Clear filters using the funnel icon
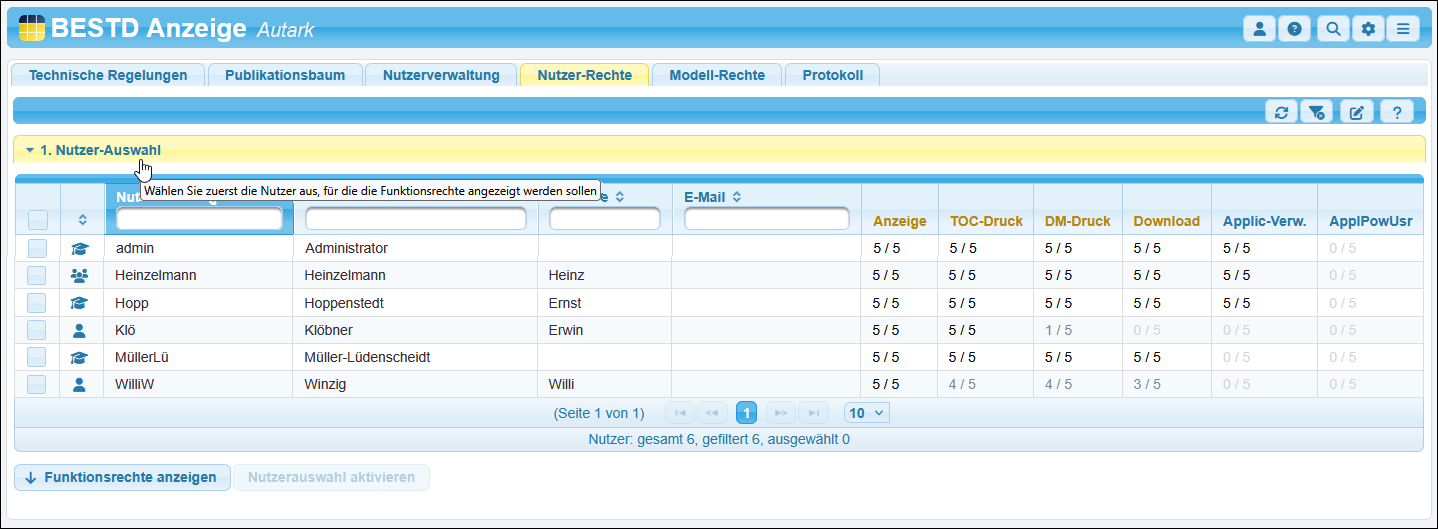The image size is (1438, 529). 1317,112
